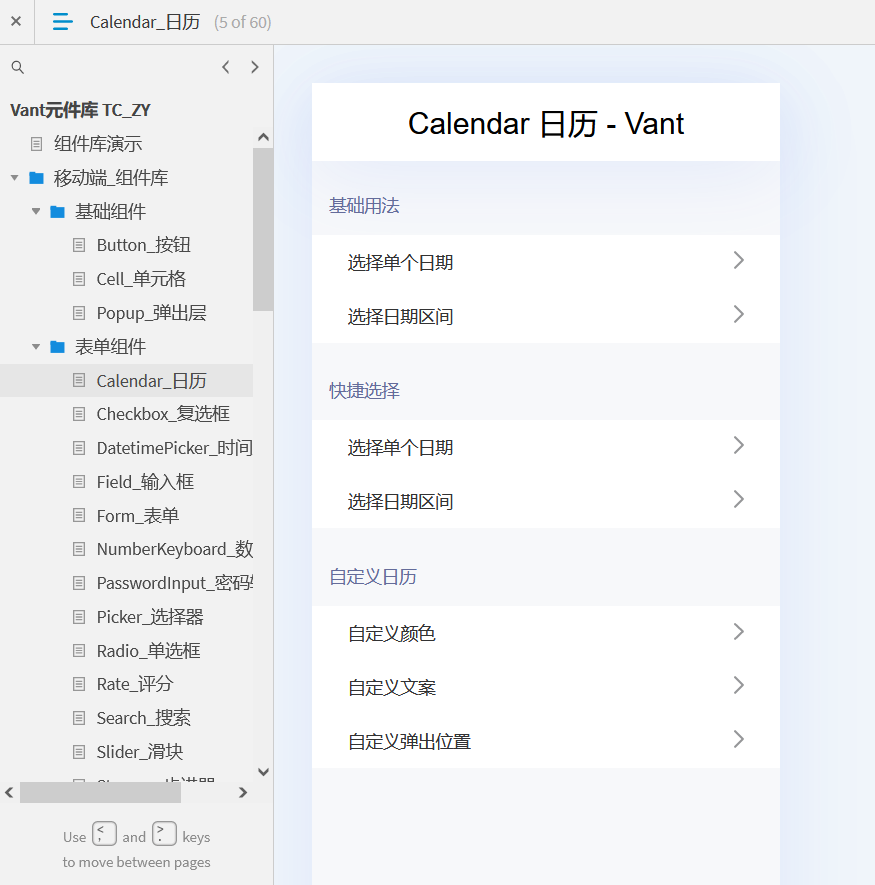Screen dimensions: 875x885
Task: Open 选择日期区间 under 基础用法
Action: (546, 316)
